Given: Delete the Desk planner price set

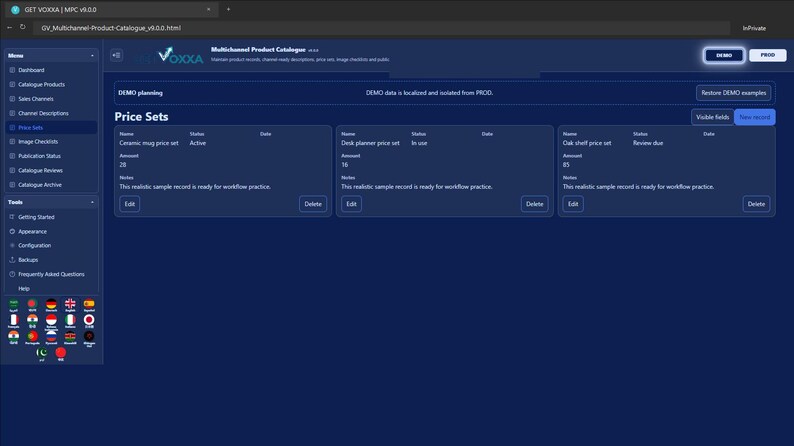Looking at the screenshot, I should pyautogui.click(x=534, y=204).
